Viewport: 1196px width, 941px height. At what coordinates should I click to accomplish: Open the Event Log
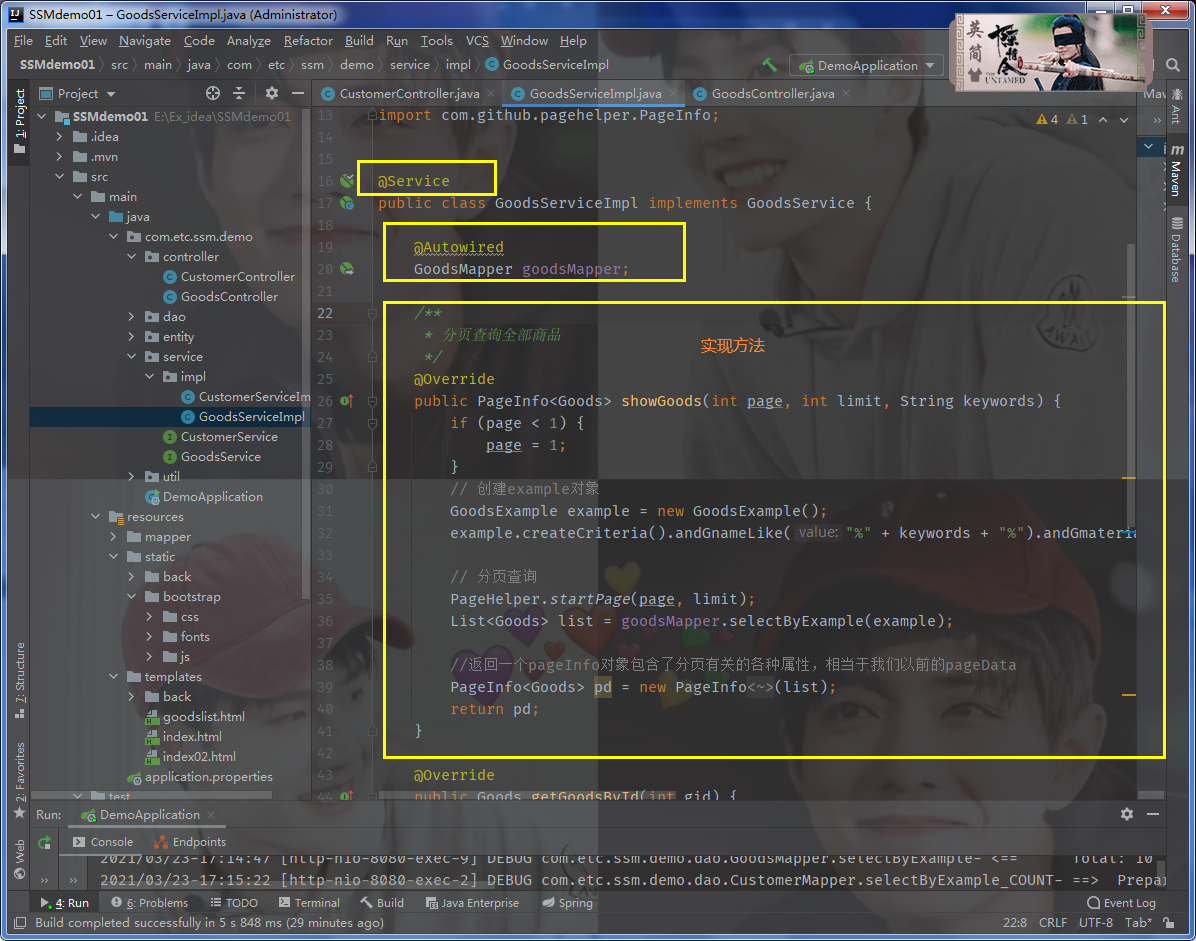click(1121, 903)
